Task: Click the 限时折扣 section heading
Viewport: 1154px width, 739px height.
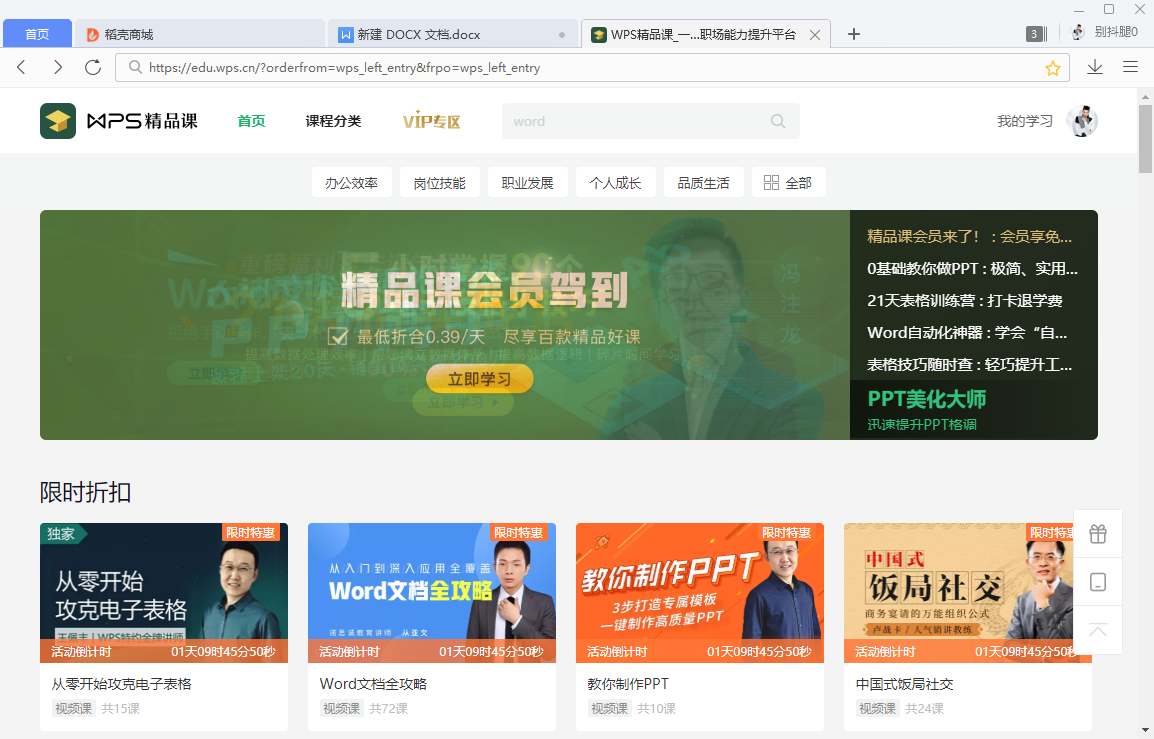Action: 85,492
